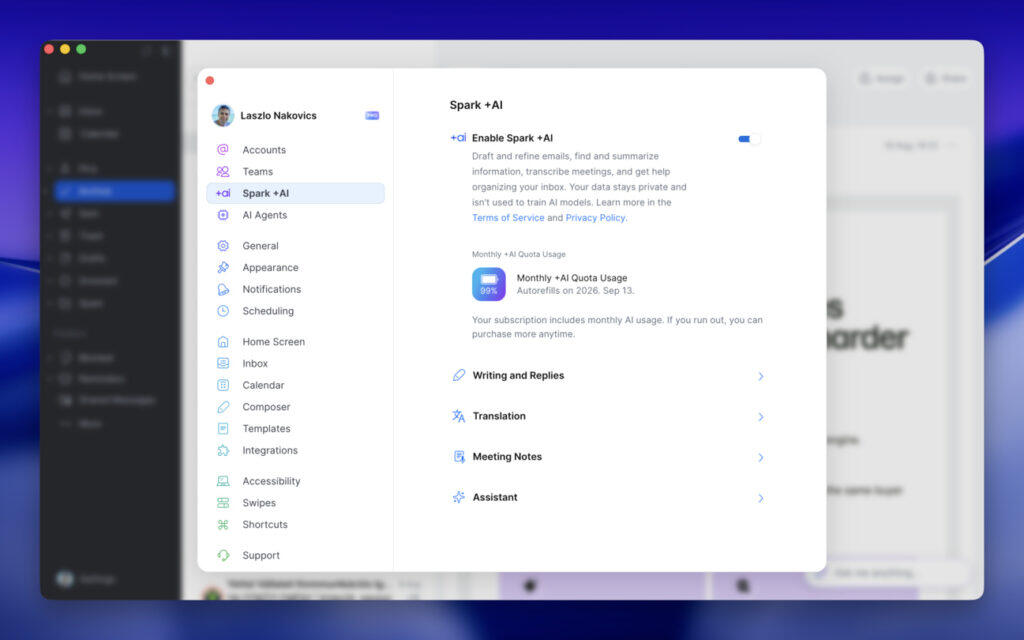Click the Assistant sparkle icon
The image size is (1024, 640).
458,497
